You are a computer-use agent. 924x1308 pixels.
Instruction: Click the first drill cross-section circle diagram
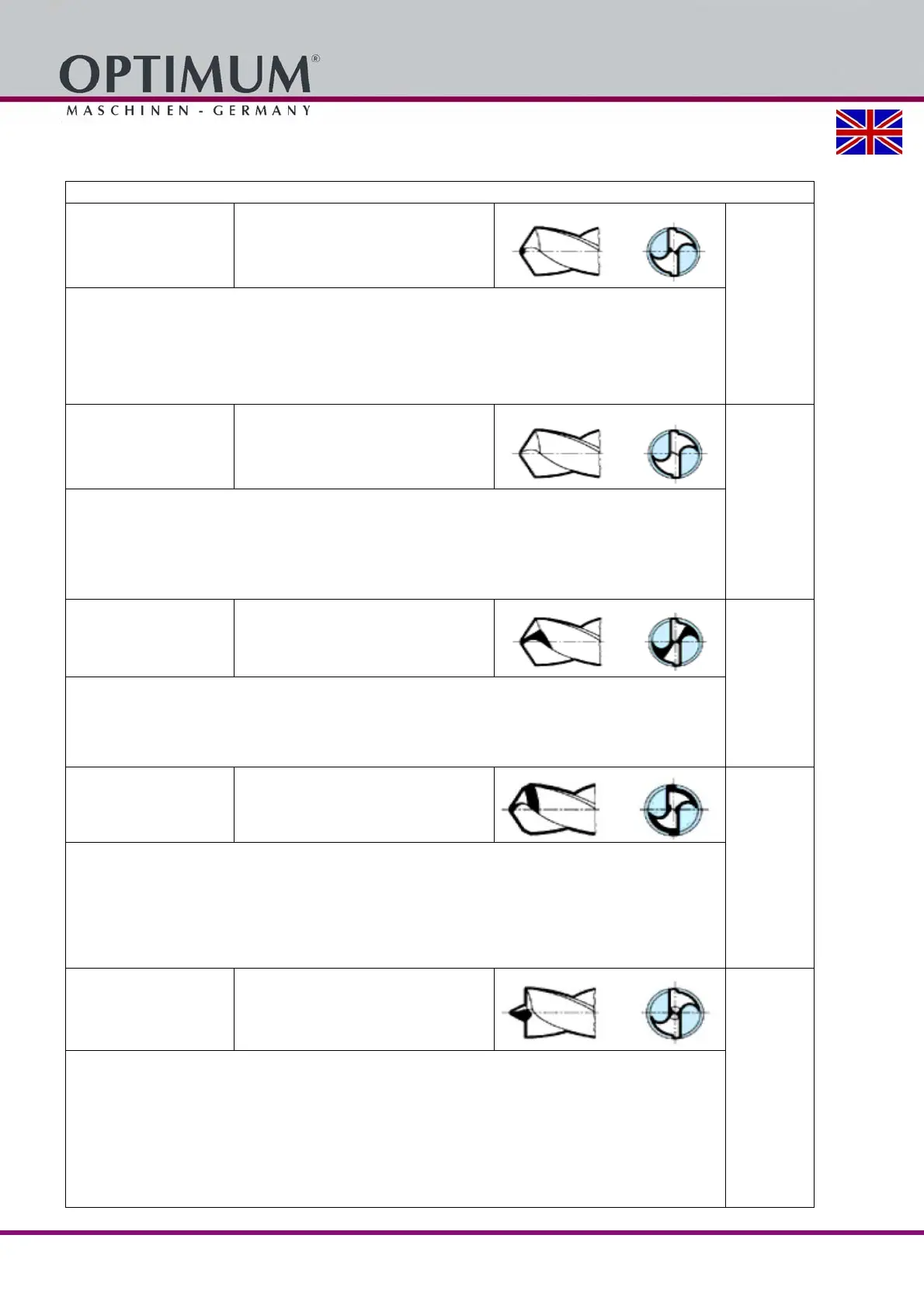tap(673, 252)
